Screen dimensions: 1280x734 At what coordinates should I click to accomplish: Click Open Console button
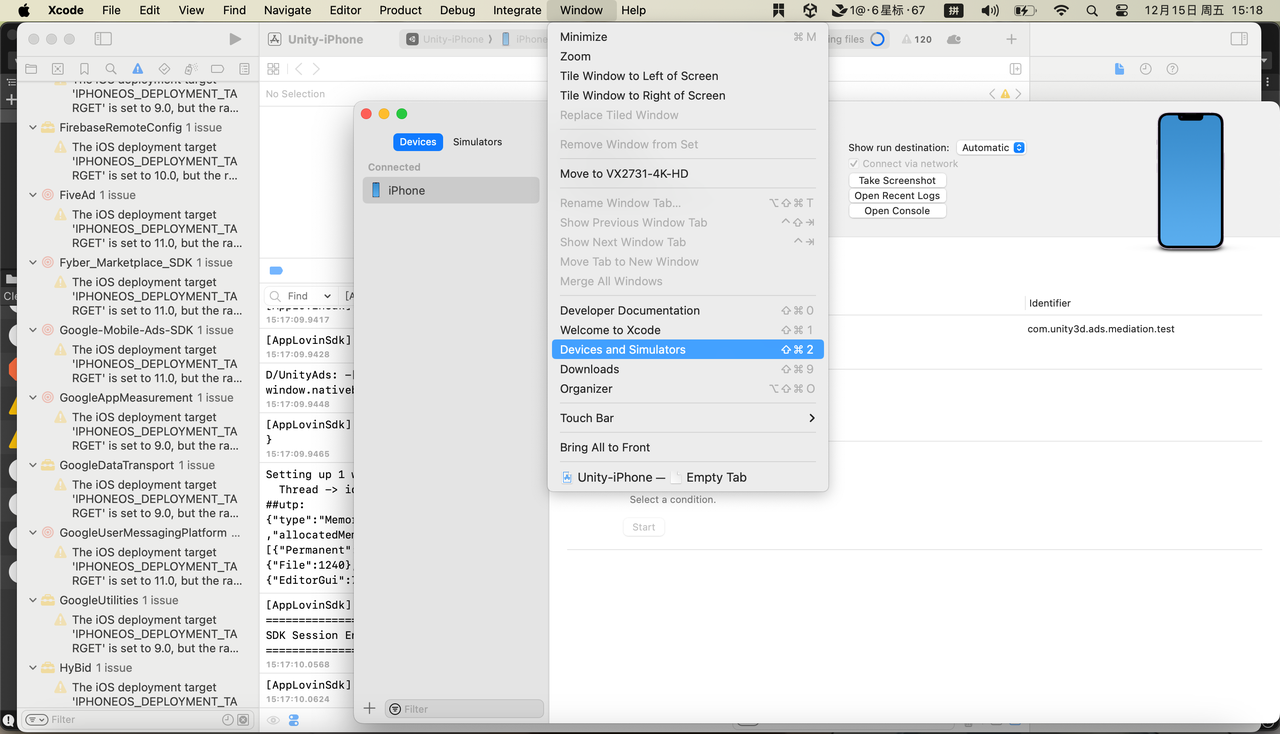897,211
